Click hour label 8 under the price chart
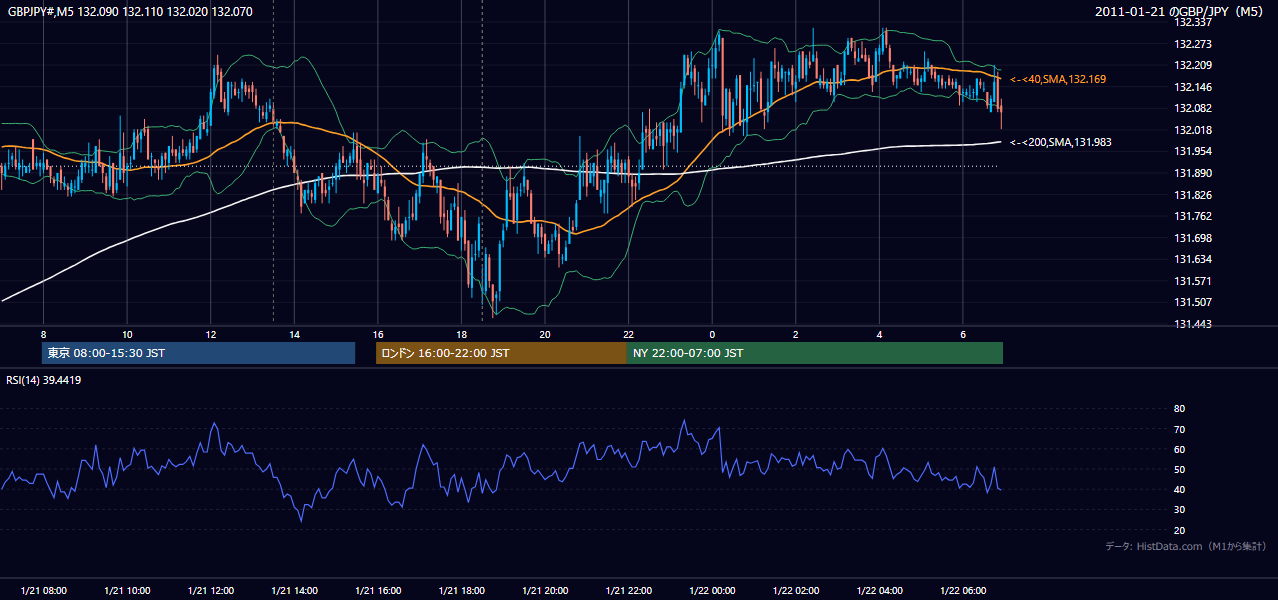Viewport: 1278px width, 600px height. (43, 334)
